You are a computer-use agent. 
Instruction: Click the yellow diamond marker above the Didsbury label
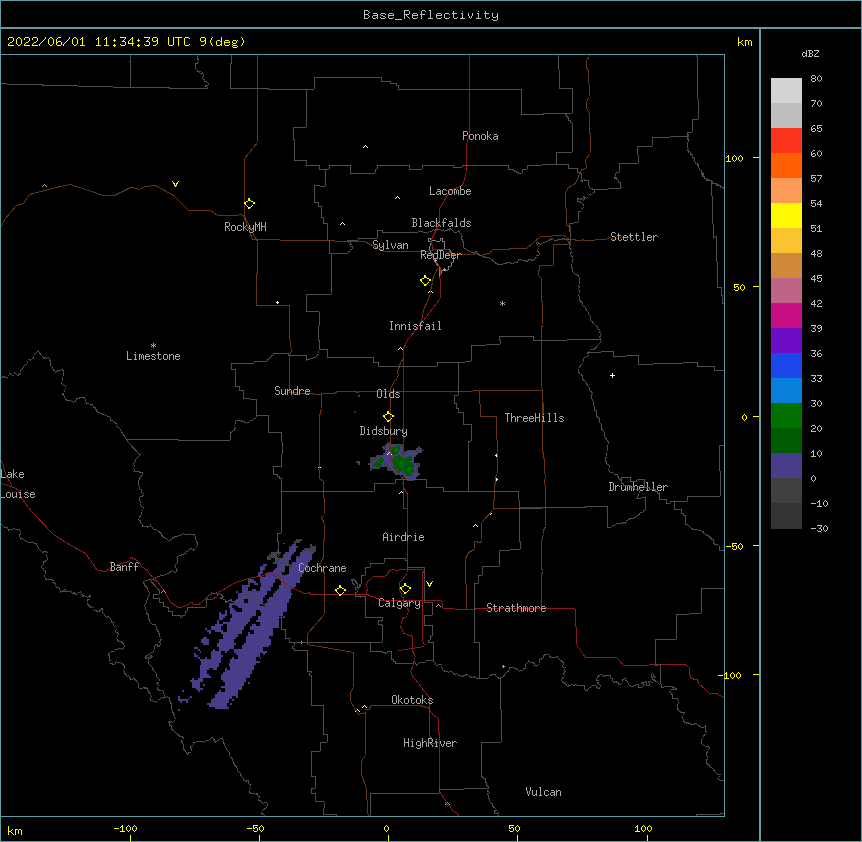[x=388, y=417]
